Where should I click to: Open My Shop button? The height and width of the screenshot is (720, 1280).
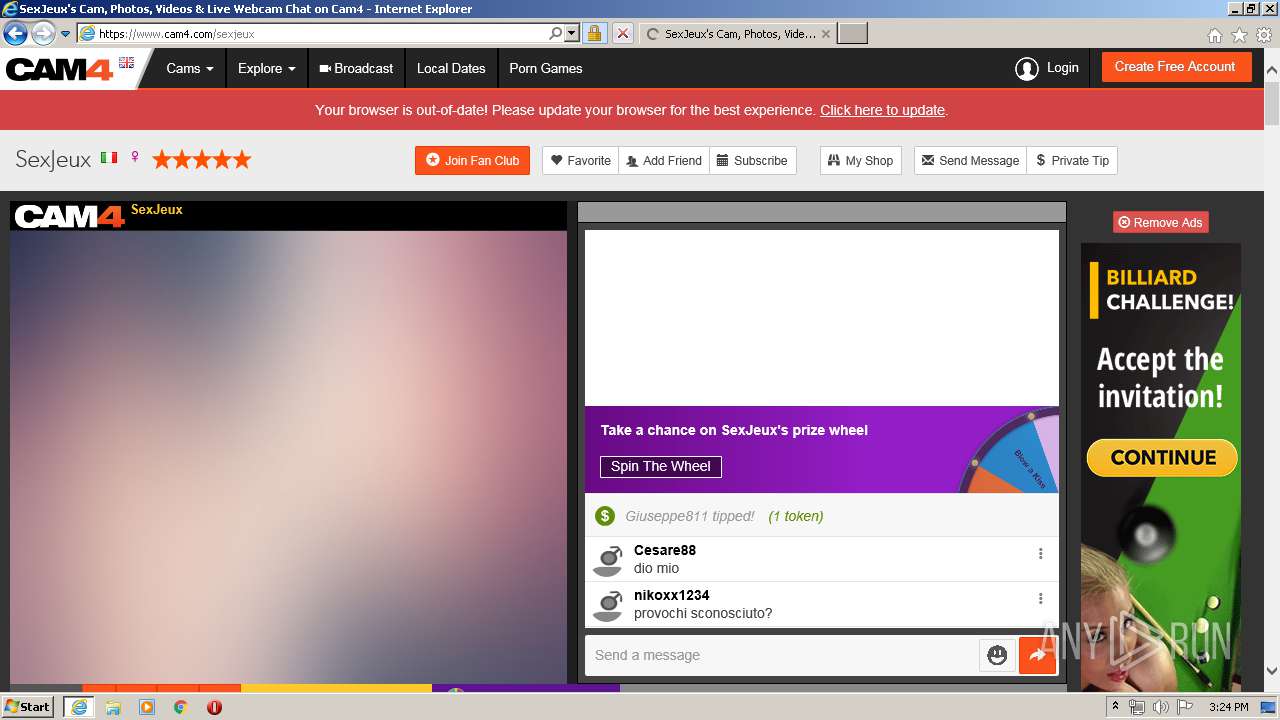(x=861, y=160)
